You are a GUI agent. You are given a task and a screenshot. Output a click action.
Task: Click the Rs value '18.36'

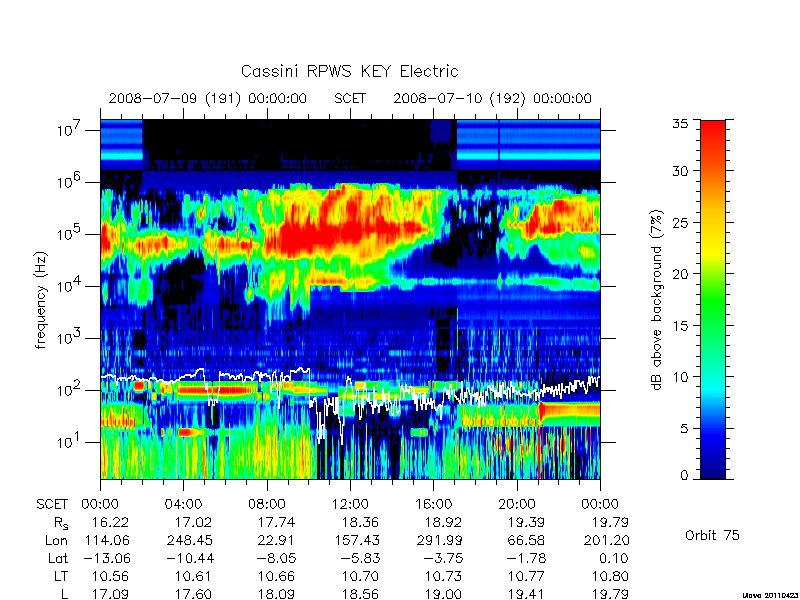[x=359, y=522]
